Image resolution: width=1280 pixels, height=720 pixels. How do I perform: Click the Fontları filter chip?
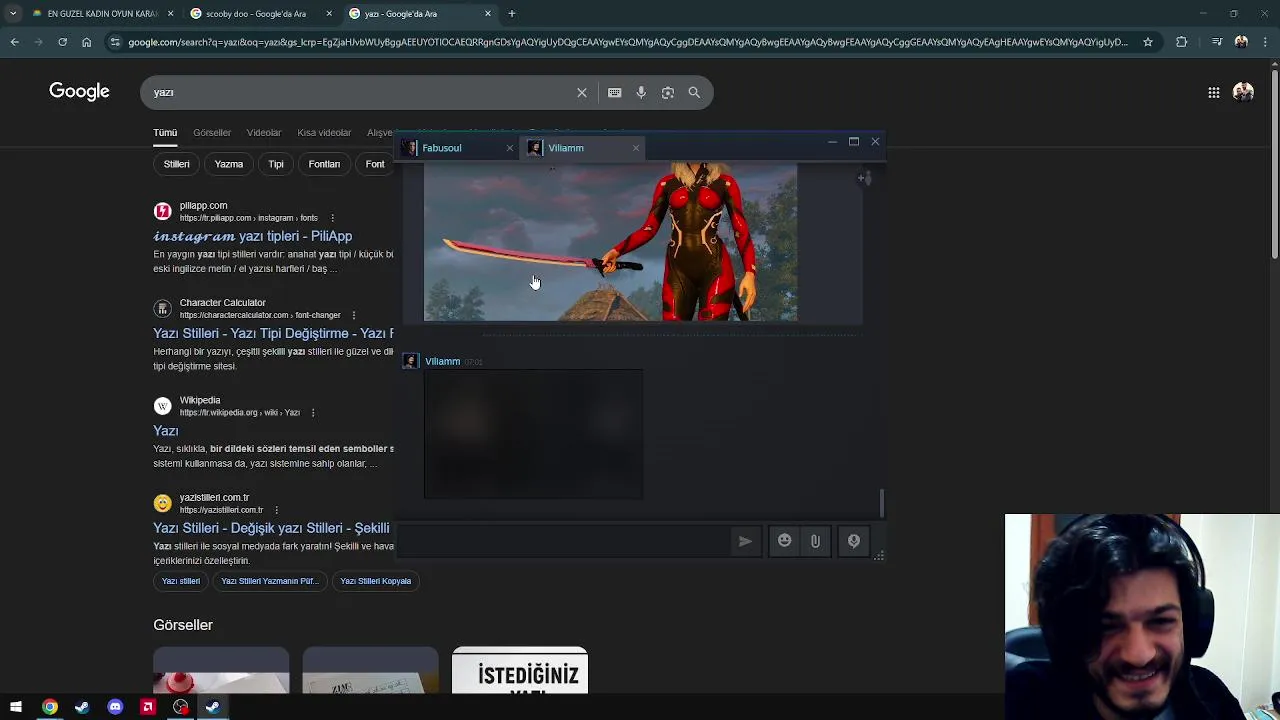tap(324, 164)
